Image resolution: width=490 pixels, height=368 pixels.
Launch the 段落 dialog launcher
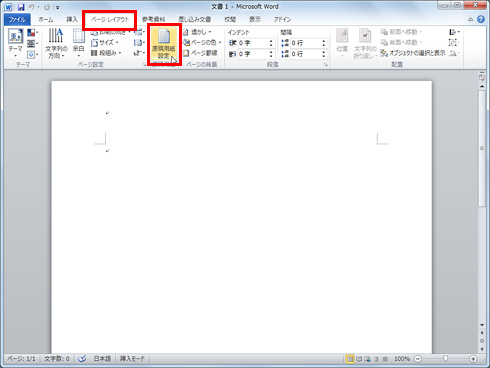[326, 65]
